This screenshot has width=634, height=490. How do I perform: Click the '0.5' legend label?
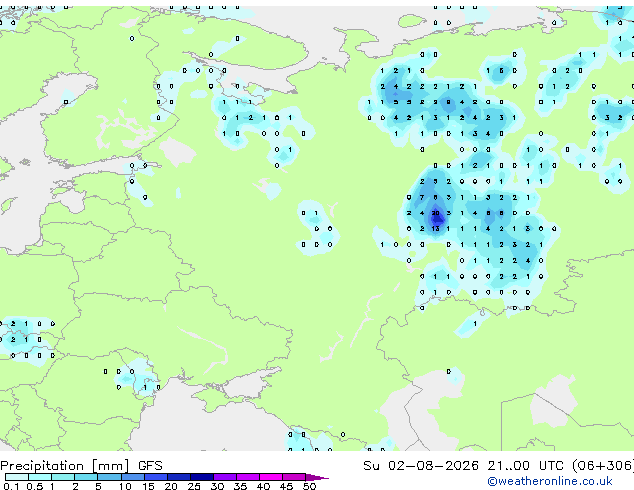coord(34,486)
